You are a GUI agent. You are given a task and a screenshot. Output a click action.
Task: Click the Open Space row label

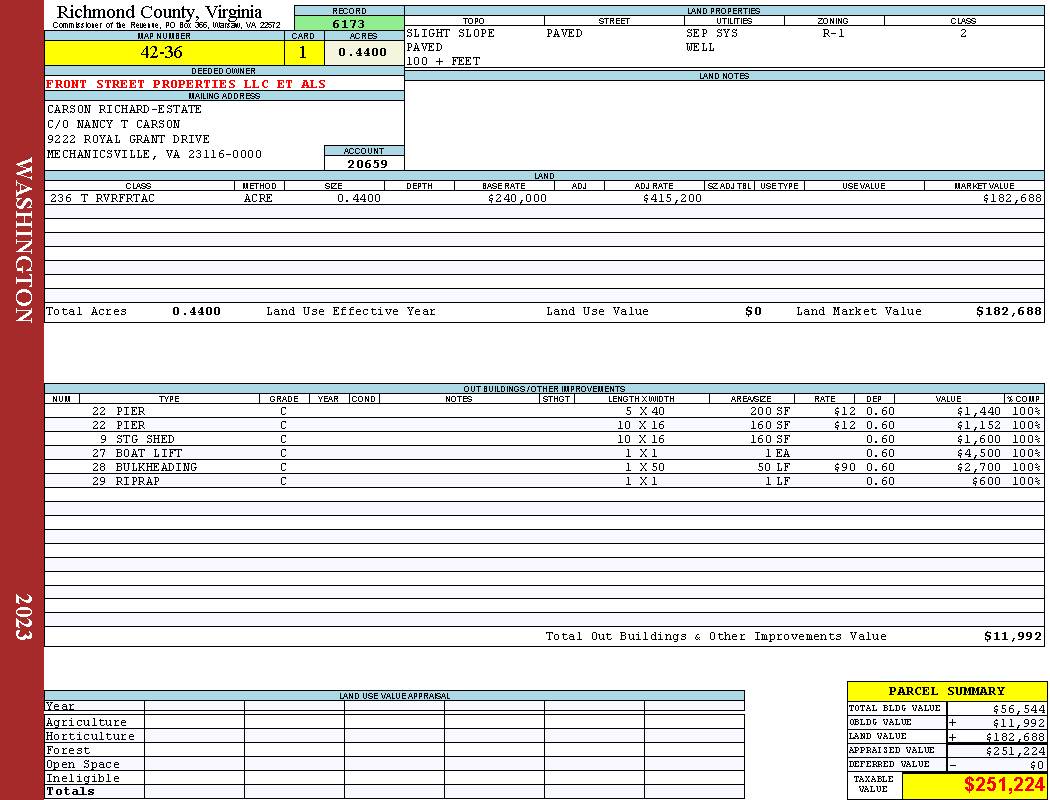pyautogui.click(x=82, y=765)
